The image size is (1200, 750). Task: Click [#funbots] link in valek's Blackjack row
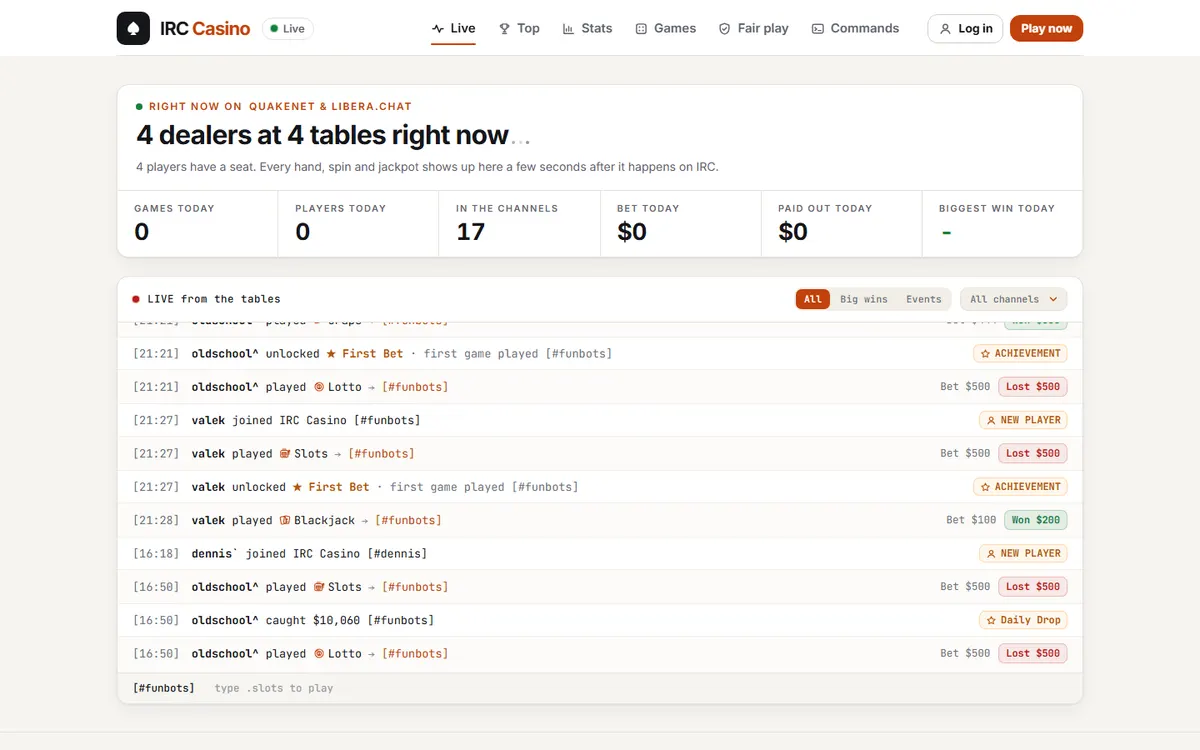(408, 520)
